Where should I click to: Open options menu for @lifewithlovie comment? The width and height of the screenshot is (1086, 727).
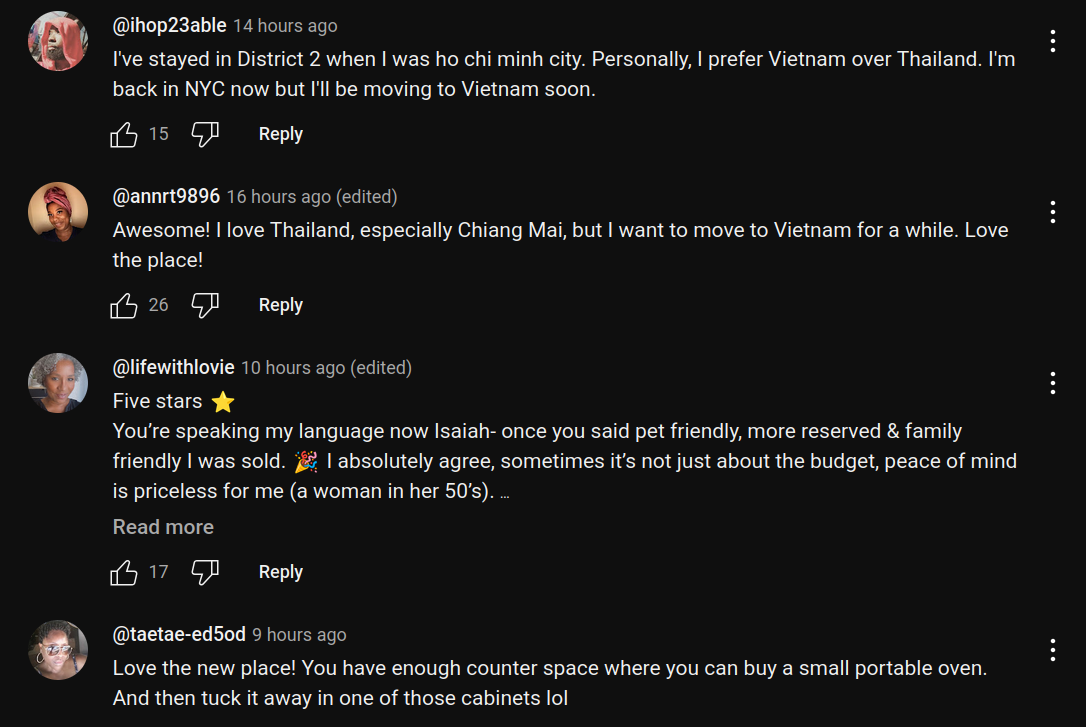click(x=1053, y=383)
